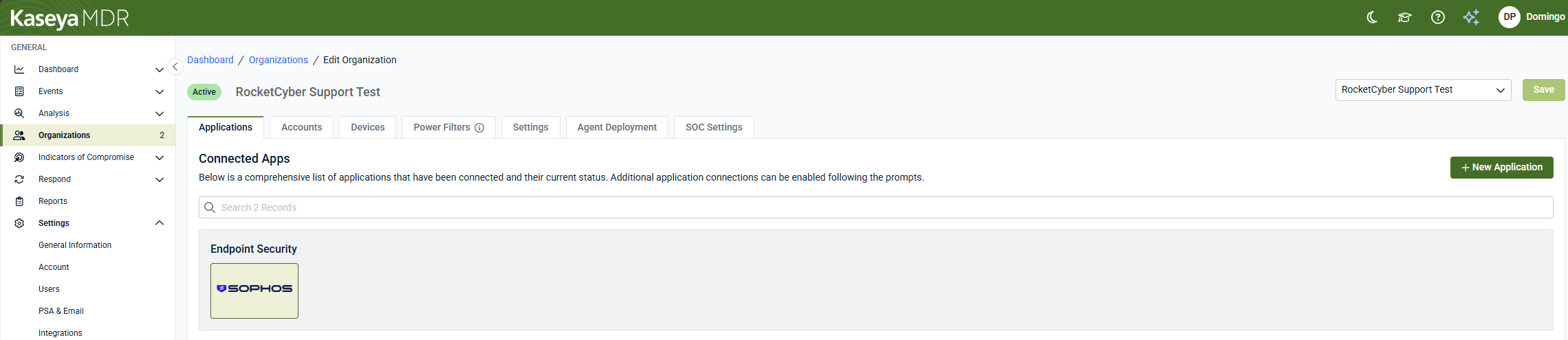This screenshot has height=340, width=1568.
Task: Open General Information under Settings
Action: [x=75, y=245]
